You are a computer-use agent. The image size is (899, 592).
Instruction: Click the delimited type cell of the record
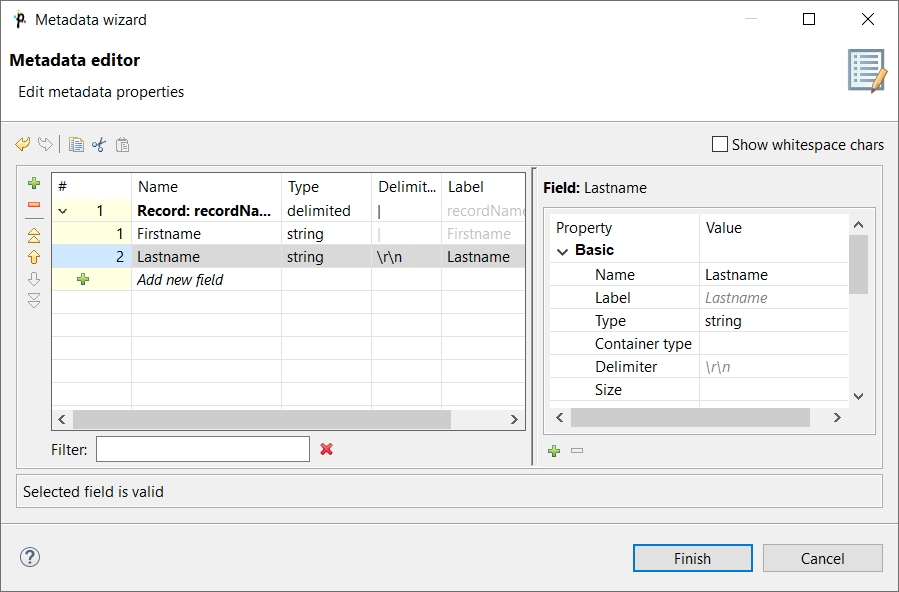click(x=326, y=211)
